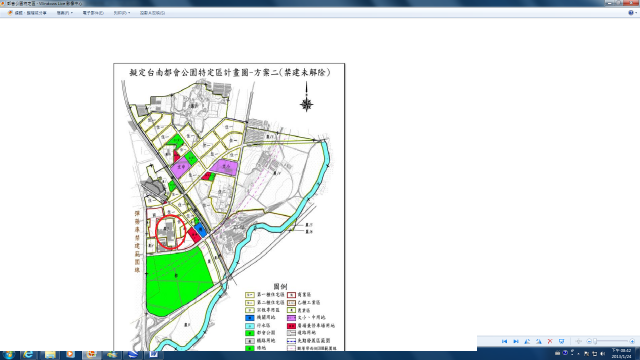Delete the photo with red X
The width and height of the screenshot is (640, 360).
click(x=550, y=341)
